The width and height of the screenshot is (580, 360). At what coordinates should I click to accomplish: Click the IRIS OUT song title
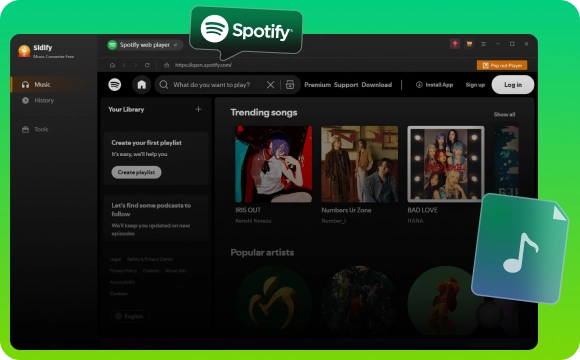[x=248, y=210]
